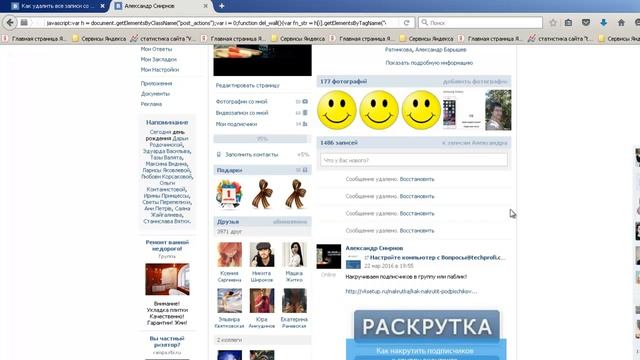
Task: Go to the home page icon
Action: click(x=621, y=23)
